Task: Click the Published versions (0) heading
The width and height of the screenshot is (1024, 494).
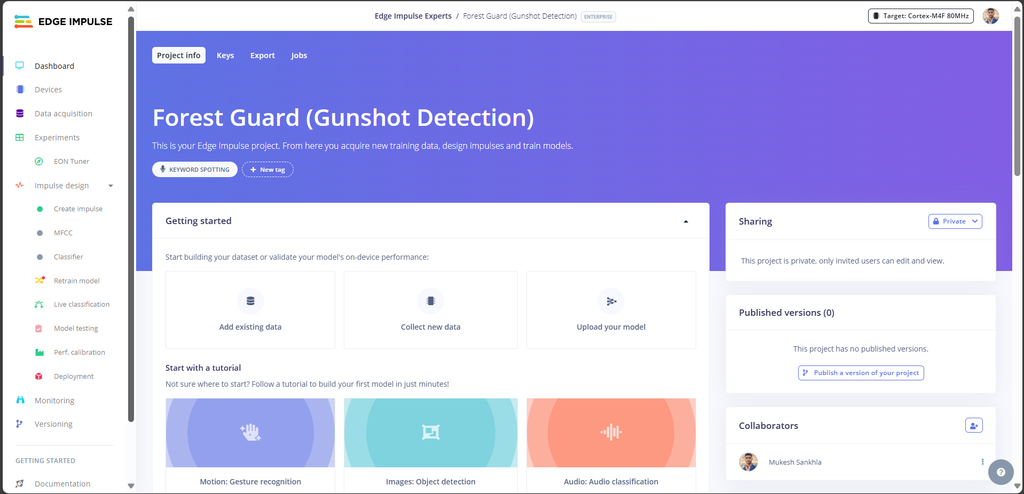Action: point(786,313)
